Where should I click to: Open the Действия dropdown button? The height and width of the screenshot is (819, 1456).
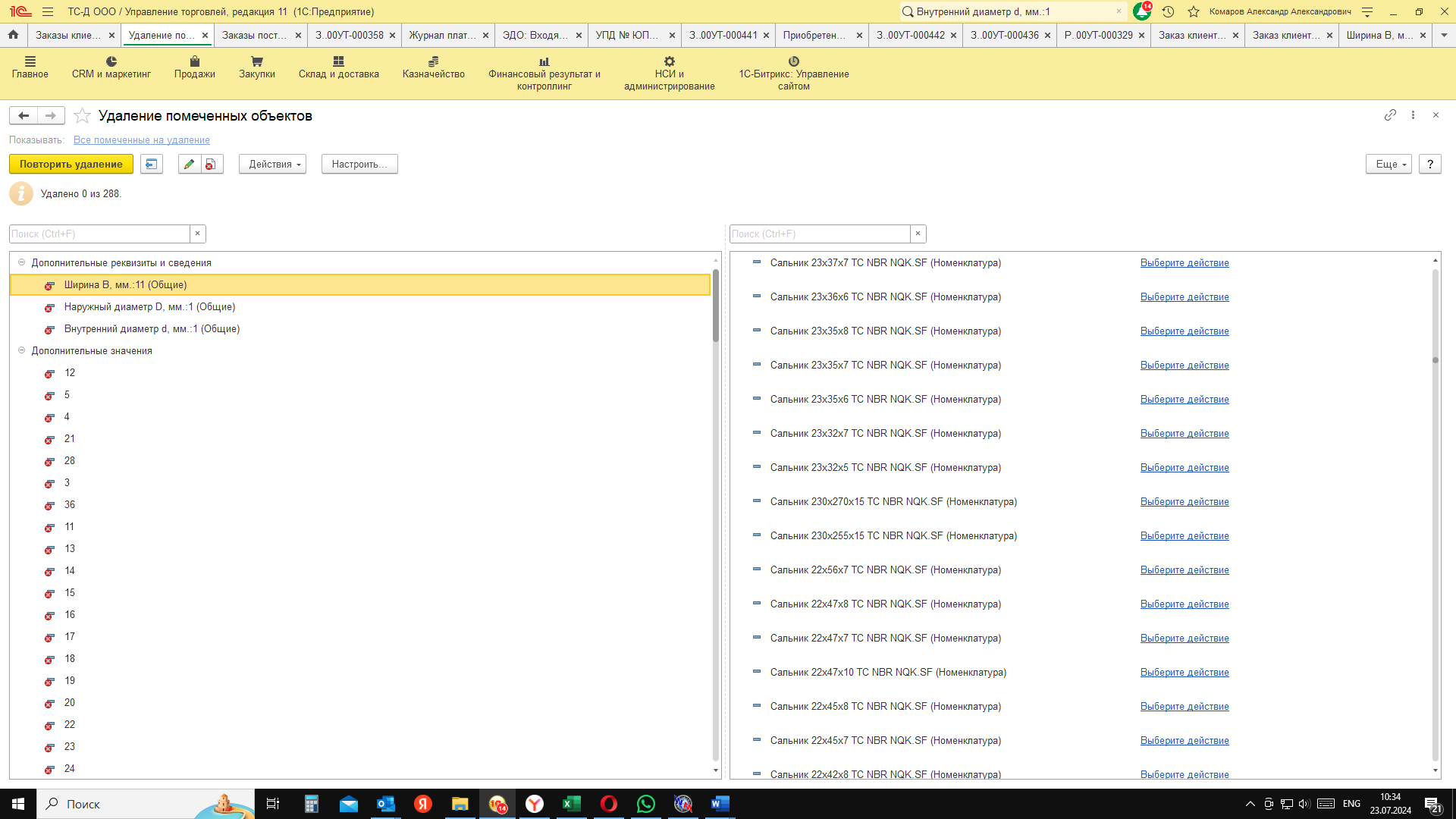pyautogui.click(x=272, y=164)
